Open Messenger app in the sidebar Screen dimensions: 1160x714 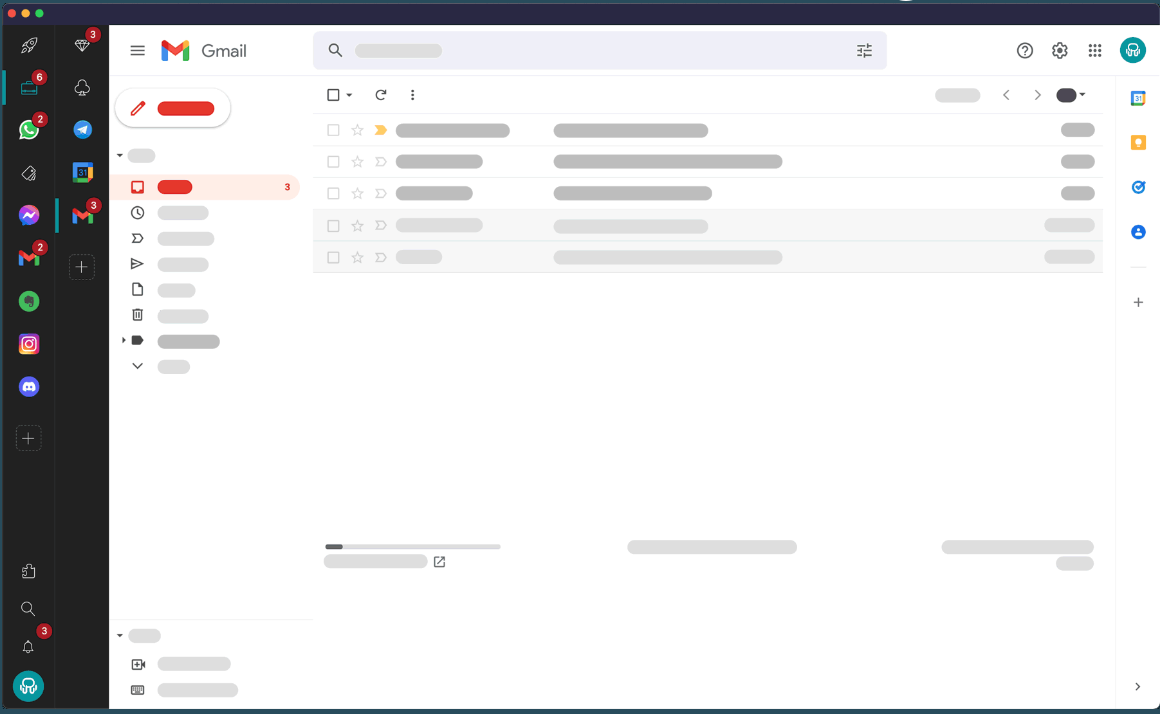coord(29,215)
